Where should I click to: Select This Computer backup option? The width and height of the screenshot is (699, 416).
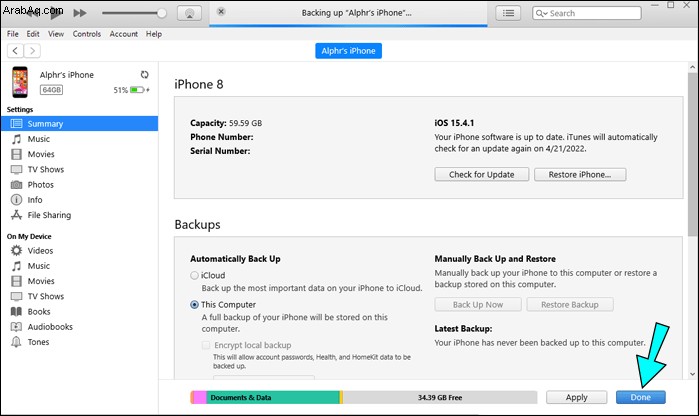[x=194, y=305]
